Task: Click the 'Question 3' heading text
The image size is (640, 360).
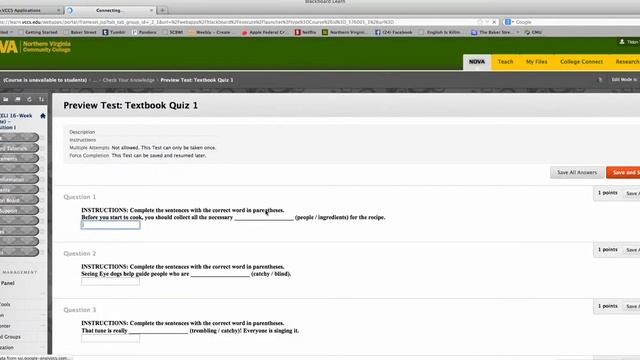Action: [80, 310]
